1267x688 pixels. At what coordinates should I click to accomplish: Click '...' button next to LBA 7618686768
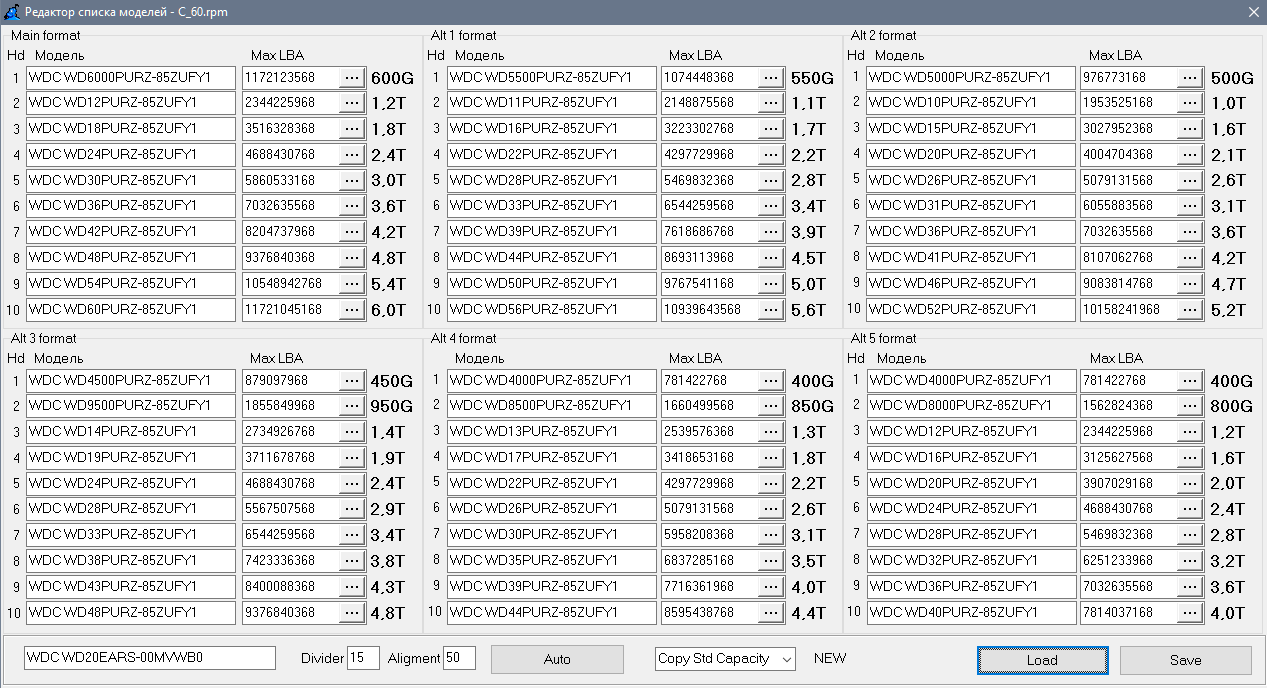point(771,232)
